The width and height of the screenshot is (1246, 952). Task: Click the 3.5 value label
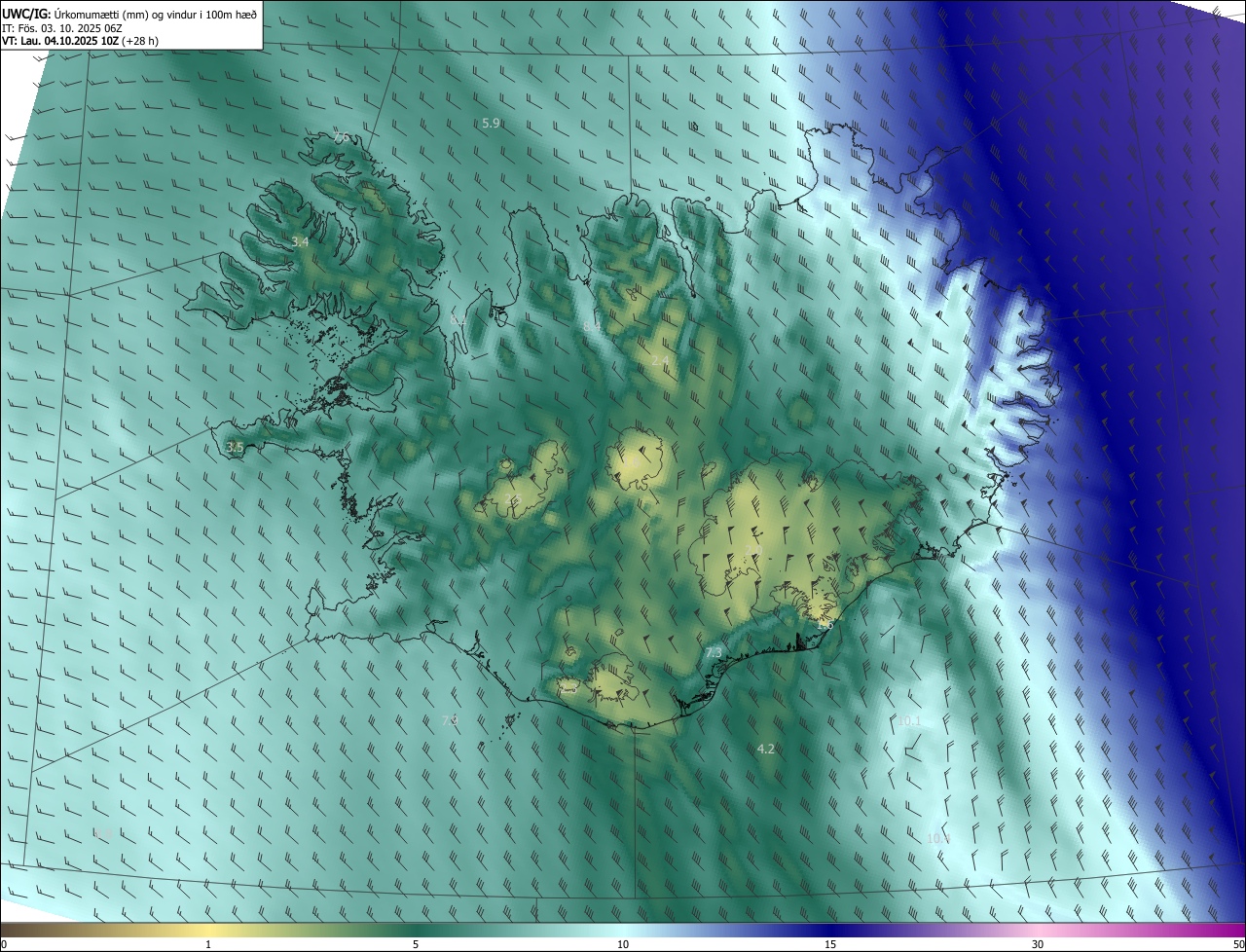pyautogui.click(x=235, y=447)
